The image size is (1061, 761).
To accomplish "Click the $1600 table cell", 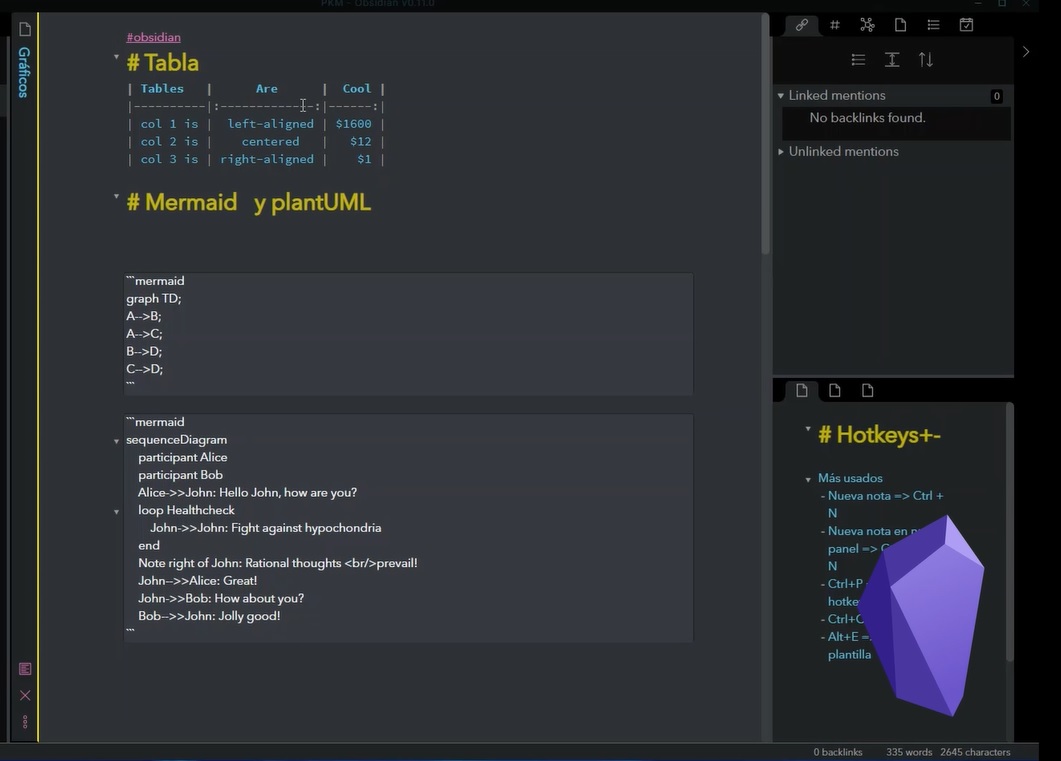I will click(353, 124).
